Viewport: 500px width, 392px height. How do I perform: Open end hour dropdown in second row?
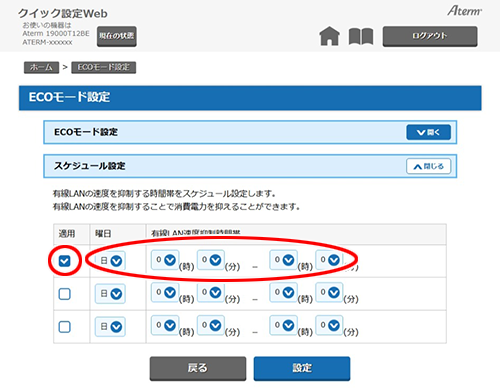point(283,292)
